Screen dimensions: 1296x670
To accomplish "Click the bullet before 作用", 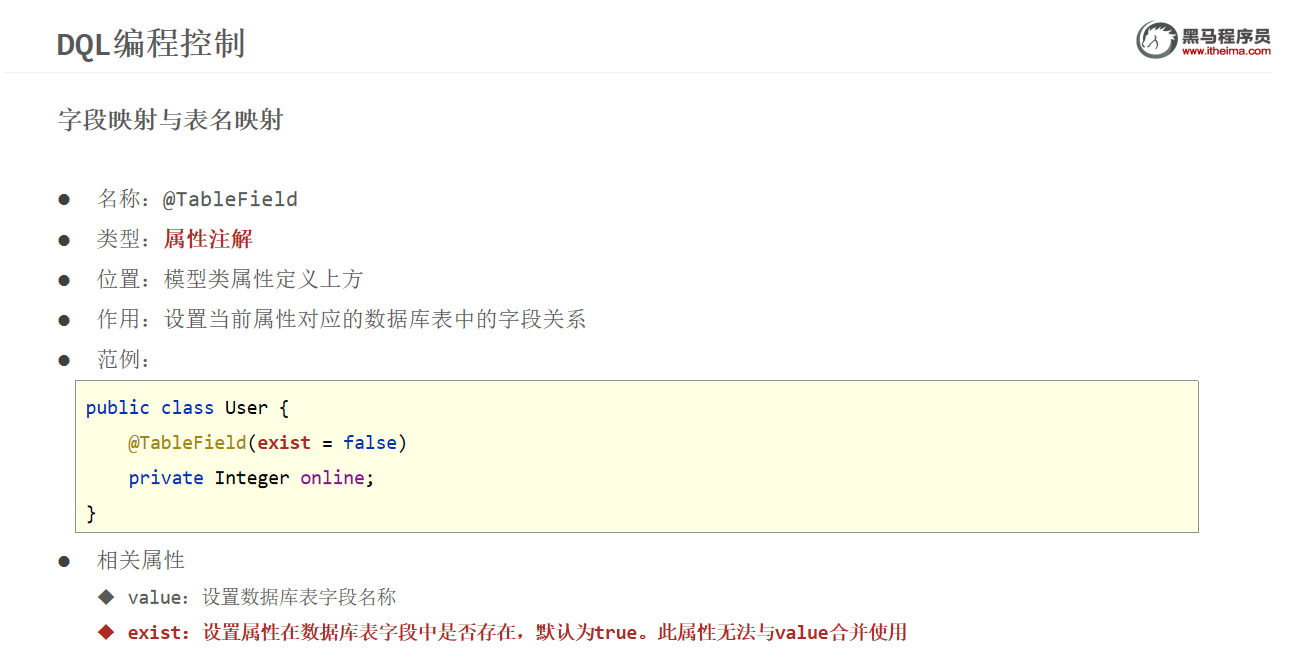I will pos(64,321).
